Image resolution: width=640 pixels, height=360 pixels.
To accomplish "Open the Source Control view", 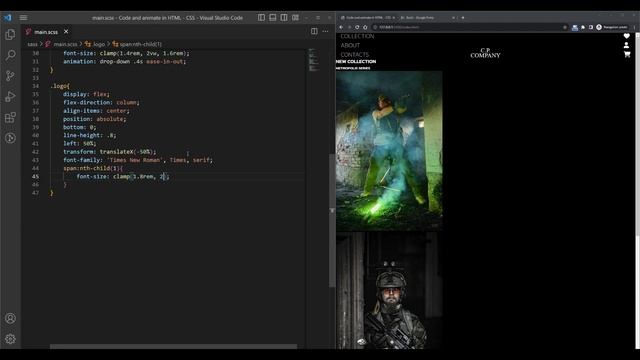I will pos(10,76).
